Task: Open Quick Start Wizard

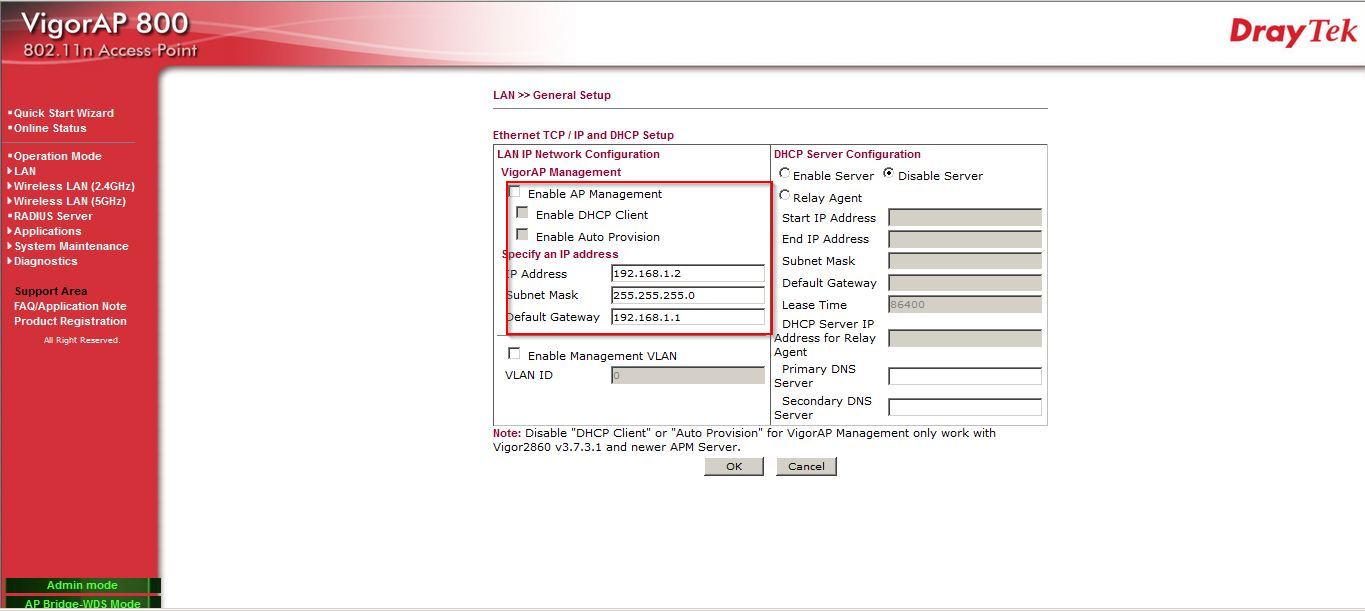Action: tap(63, 113)
